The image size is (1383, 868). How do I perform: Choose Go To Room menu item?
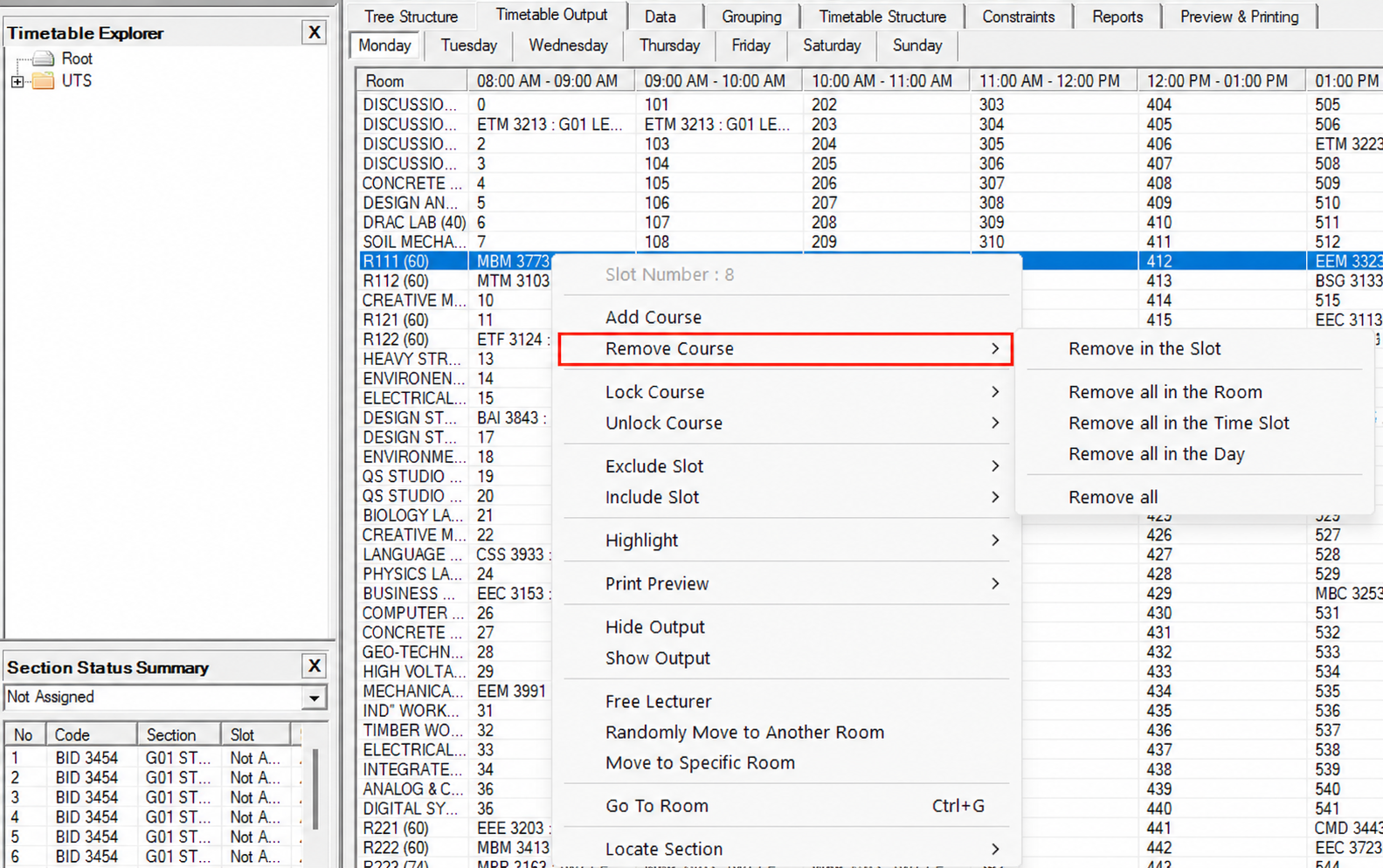pyautogui.click(x=786, y=806)
